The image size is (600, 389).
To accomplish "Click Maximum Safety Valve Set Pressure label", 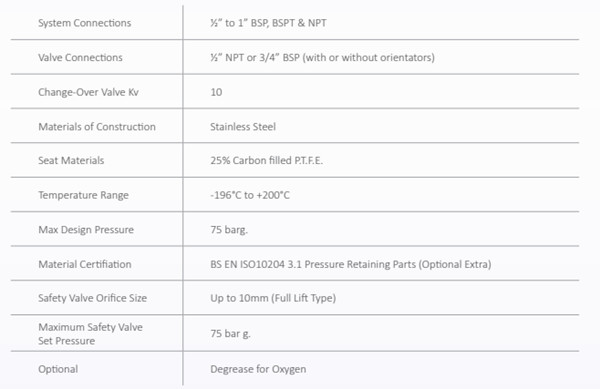I will (90, 334).
